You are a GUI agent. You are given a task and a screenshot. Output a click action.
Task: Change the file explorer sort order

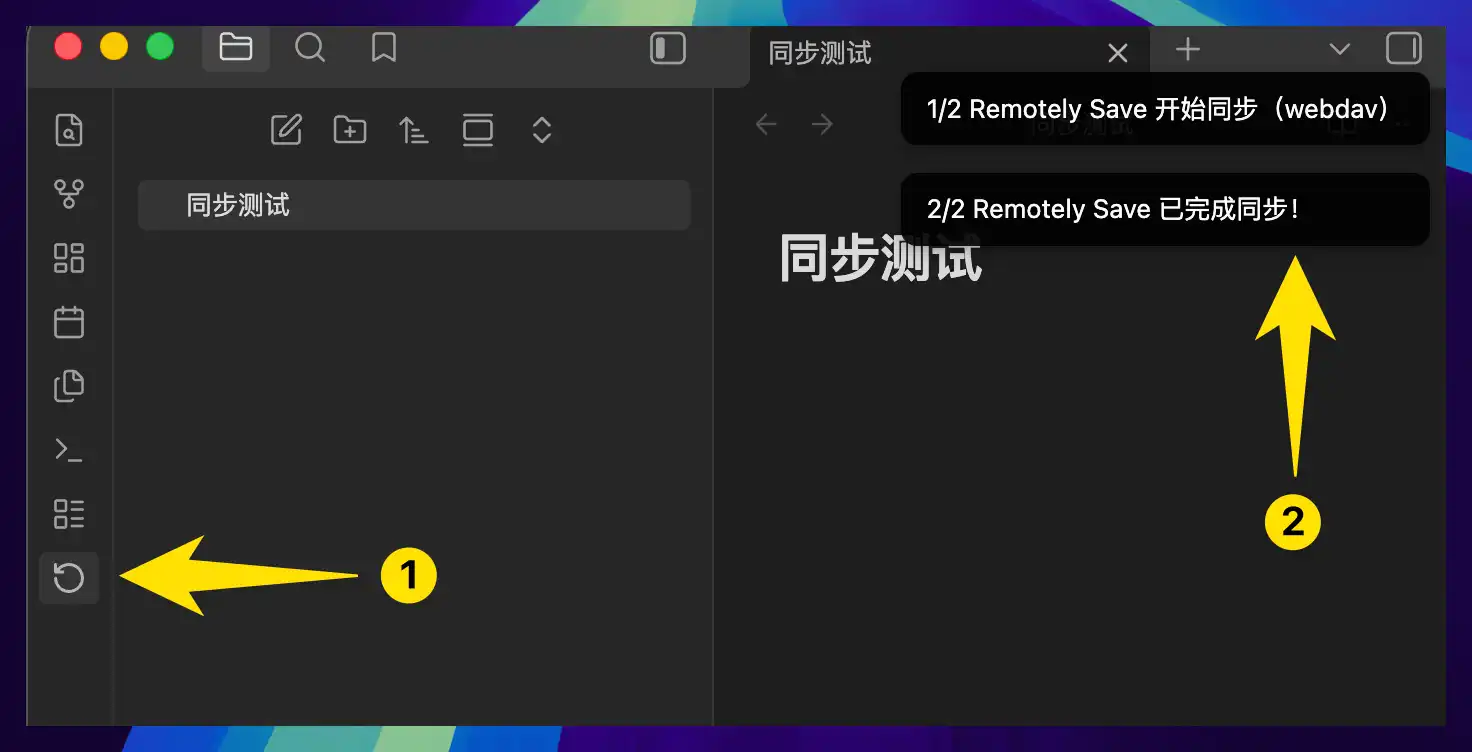click(414, 130)
